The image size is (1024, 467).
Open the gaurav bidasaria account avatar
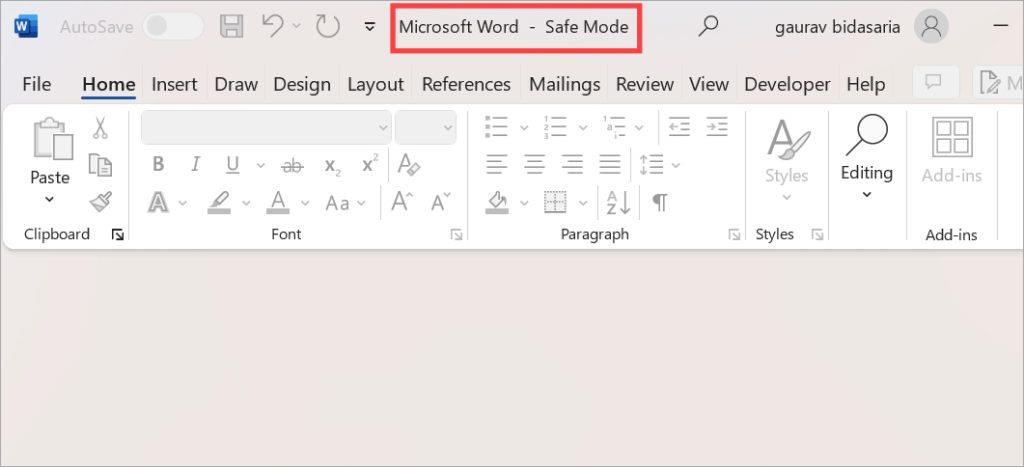(x=931, y=27)
